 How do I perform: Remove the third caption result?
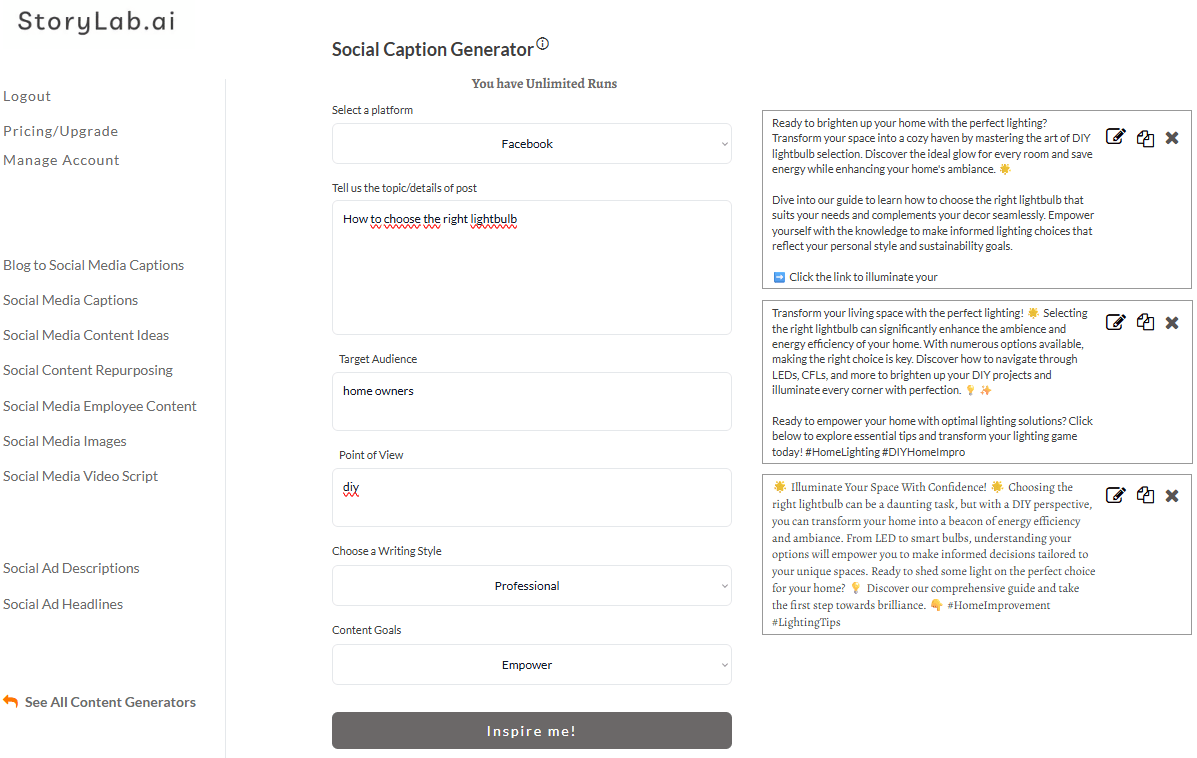1172,495
